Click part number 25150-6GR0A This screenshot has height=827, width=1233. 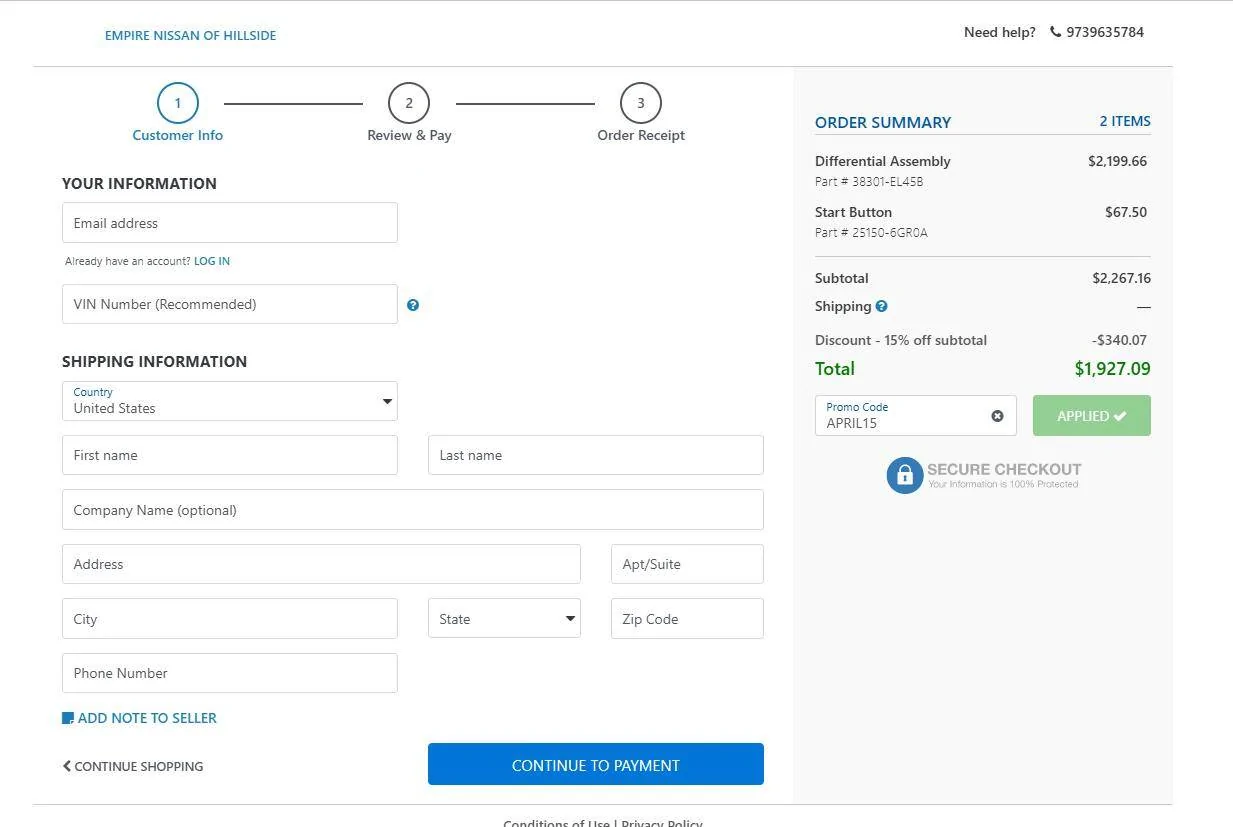click(x=871, y=233)
